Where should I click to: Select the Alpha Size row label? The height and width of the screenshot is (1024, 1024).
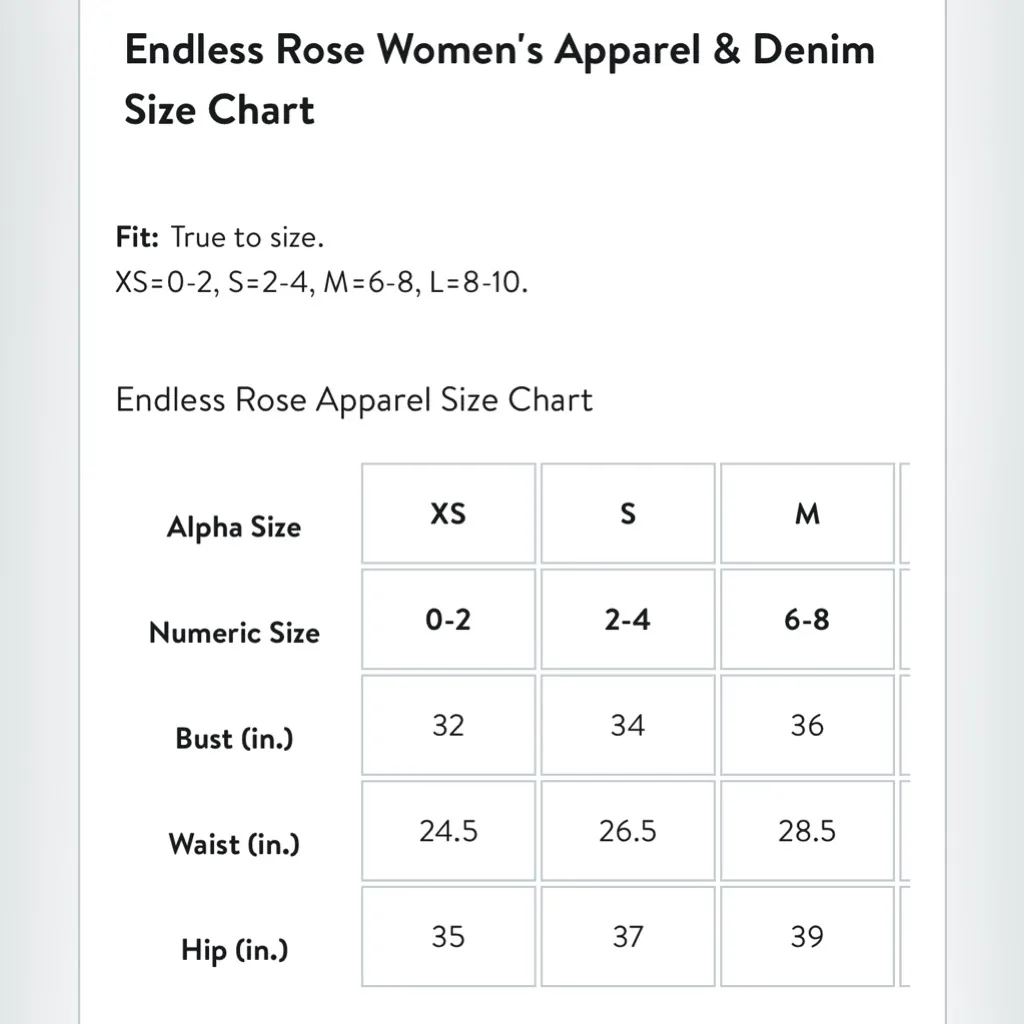coord(233,527)
